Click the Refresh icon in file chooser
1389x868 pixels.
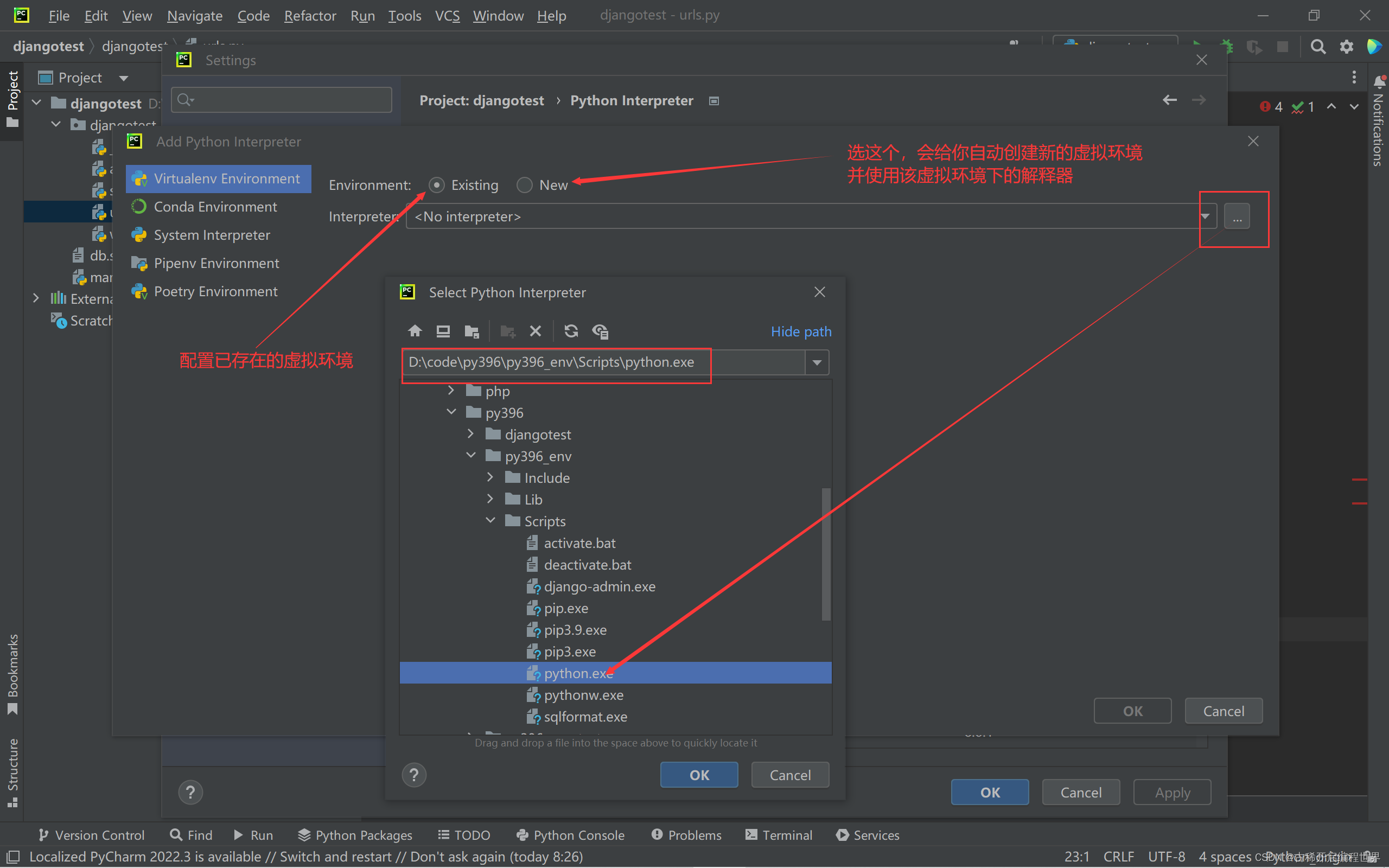pos(571,331)
